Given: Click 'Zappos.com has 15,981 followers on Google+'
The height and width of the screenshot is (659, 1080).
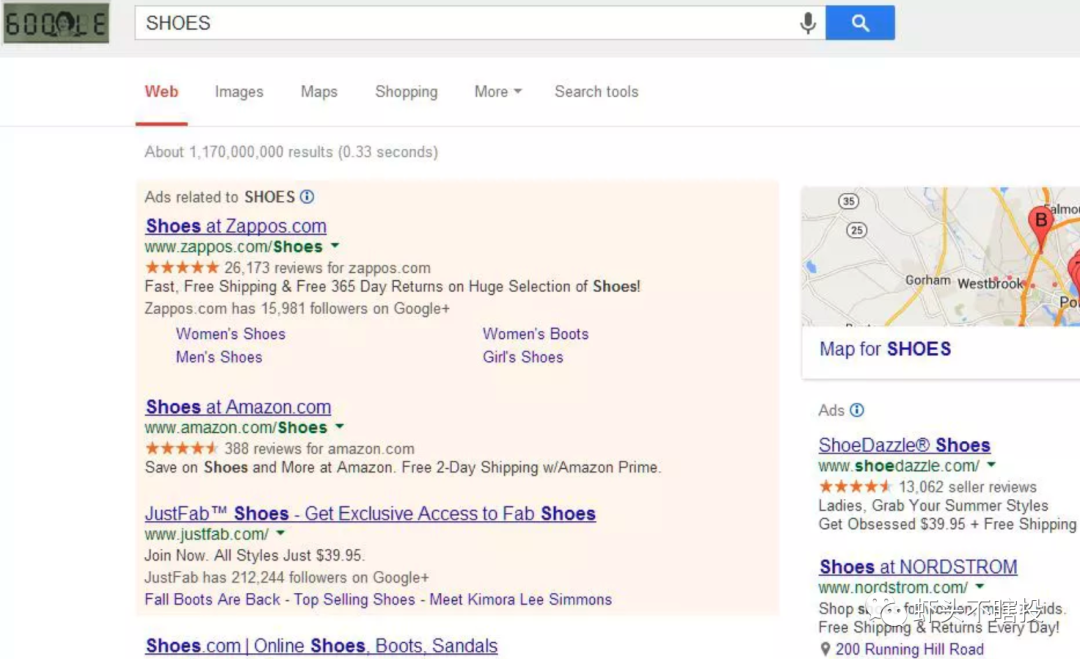Looking at the screenshot, I should [x=297, y=308].
